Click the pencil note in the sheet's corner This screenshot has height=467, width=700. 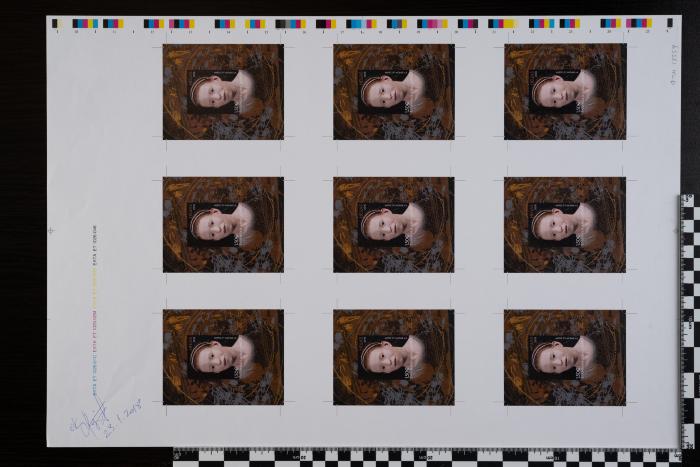point(675,63)
